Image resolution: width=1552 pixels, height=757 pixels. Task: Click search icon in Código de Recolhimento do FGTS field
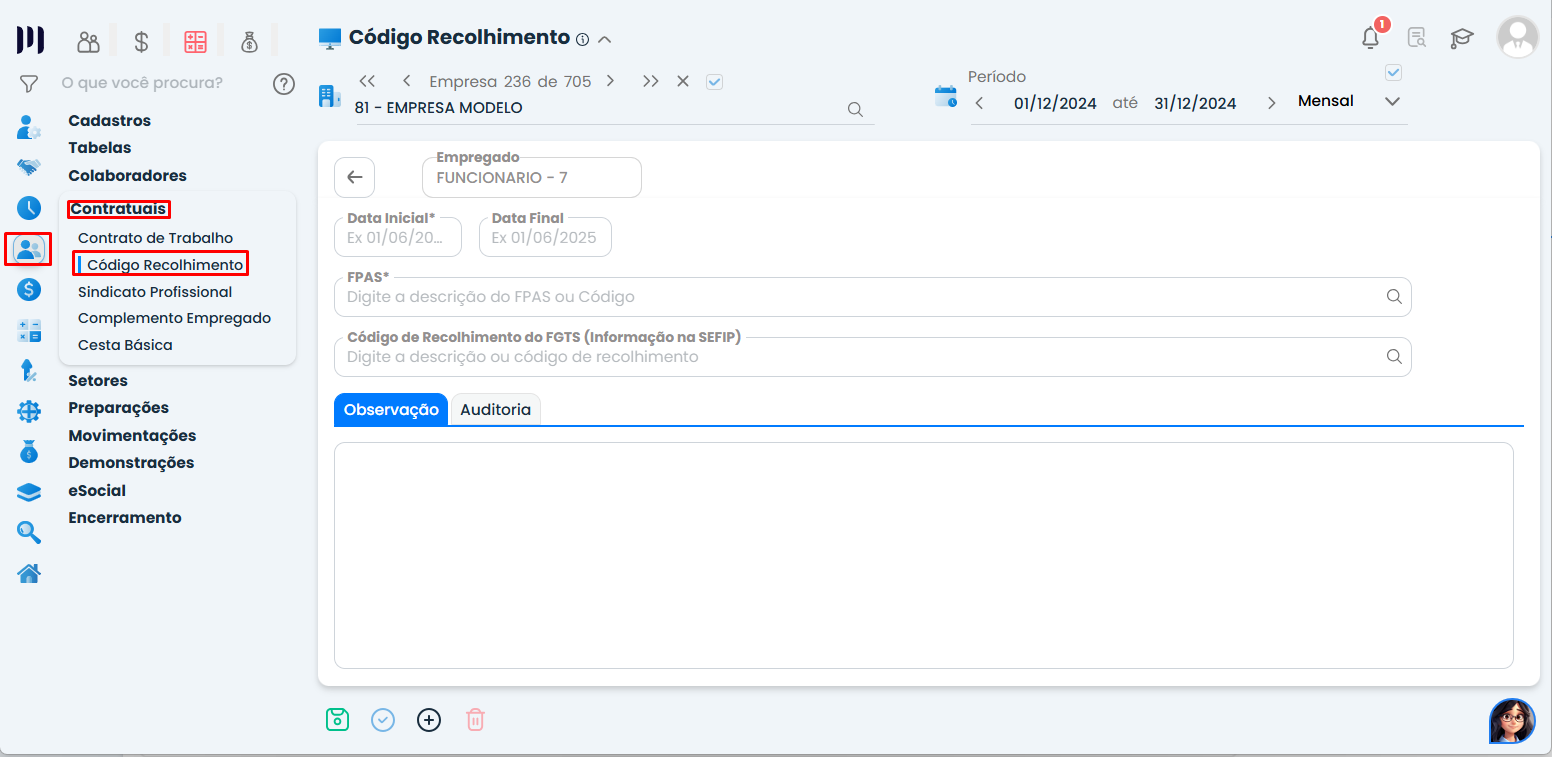point(1394,357)
